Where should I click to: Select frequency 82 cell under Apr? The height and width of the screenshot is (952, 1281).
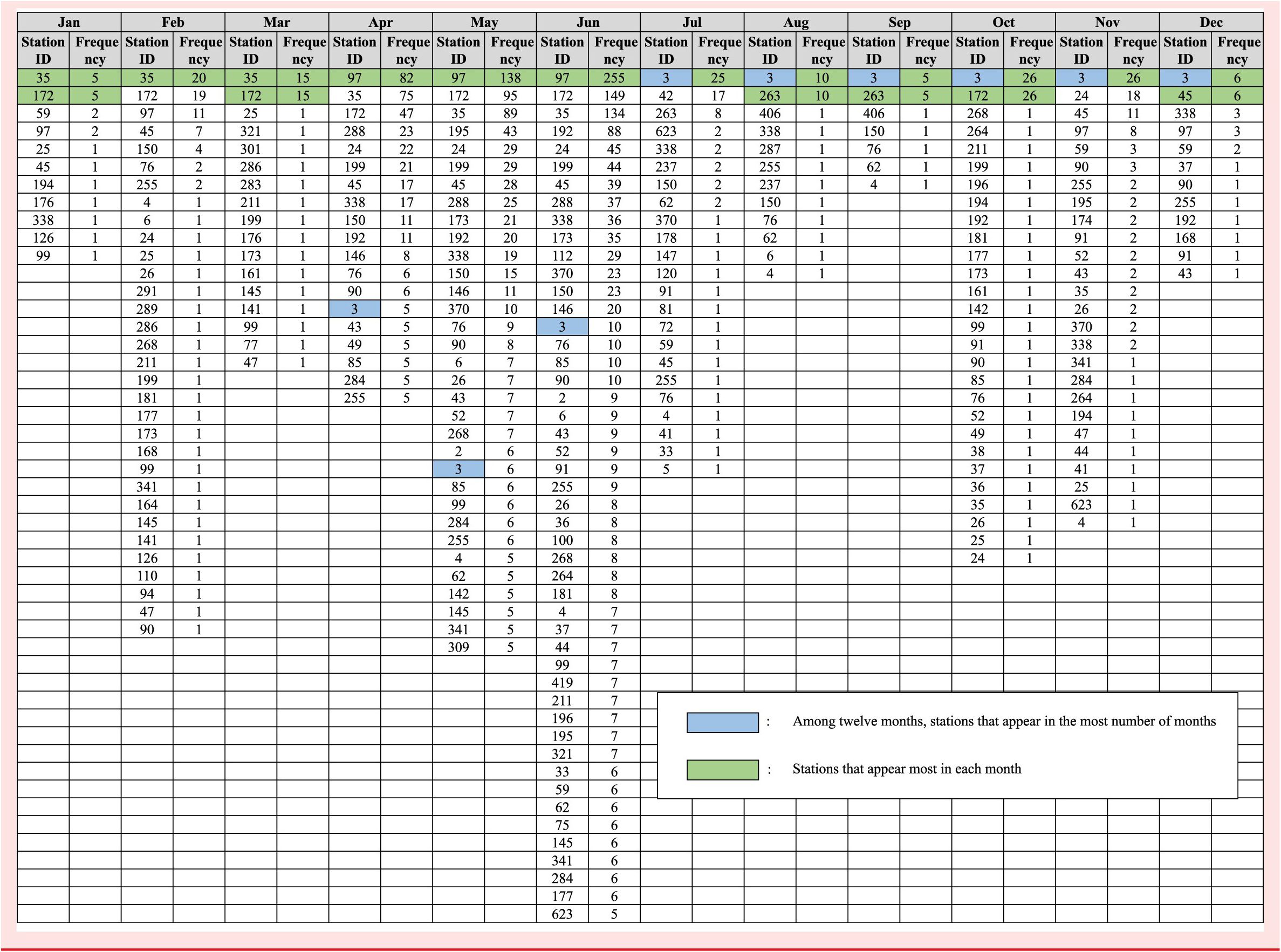tap(406, 78)
